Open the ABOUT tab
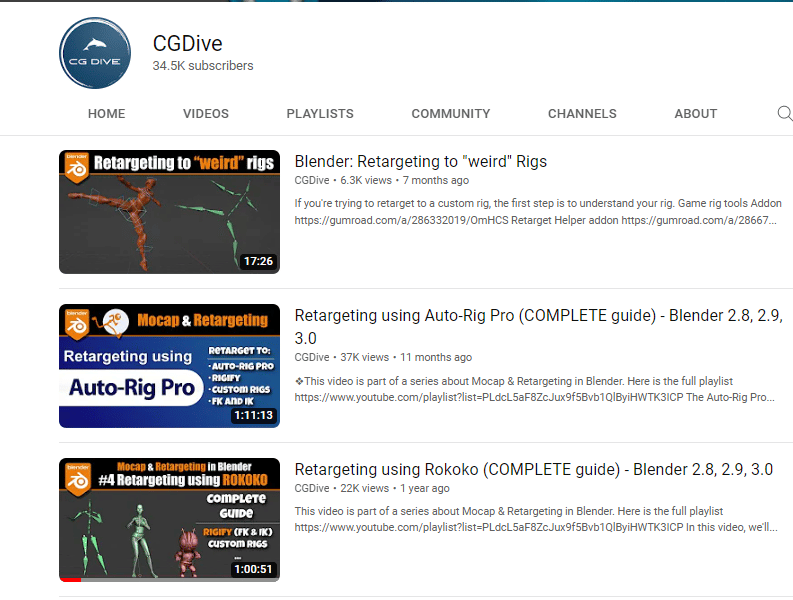 (695, 114)
